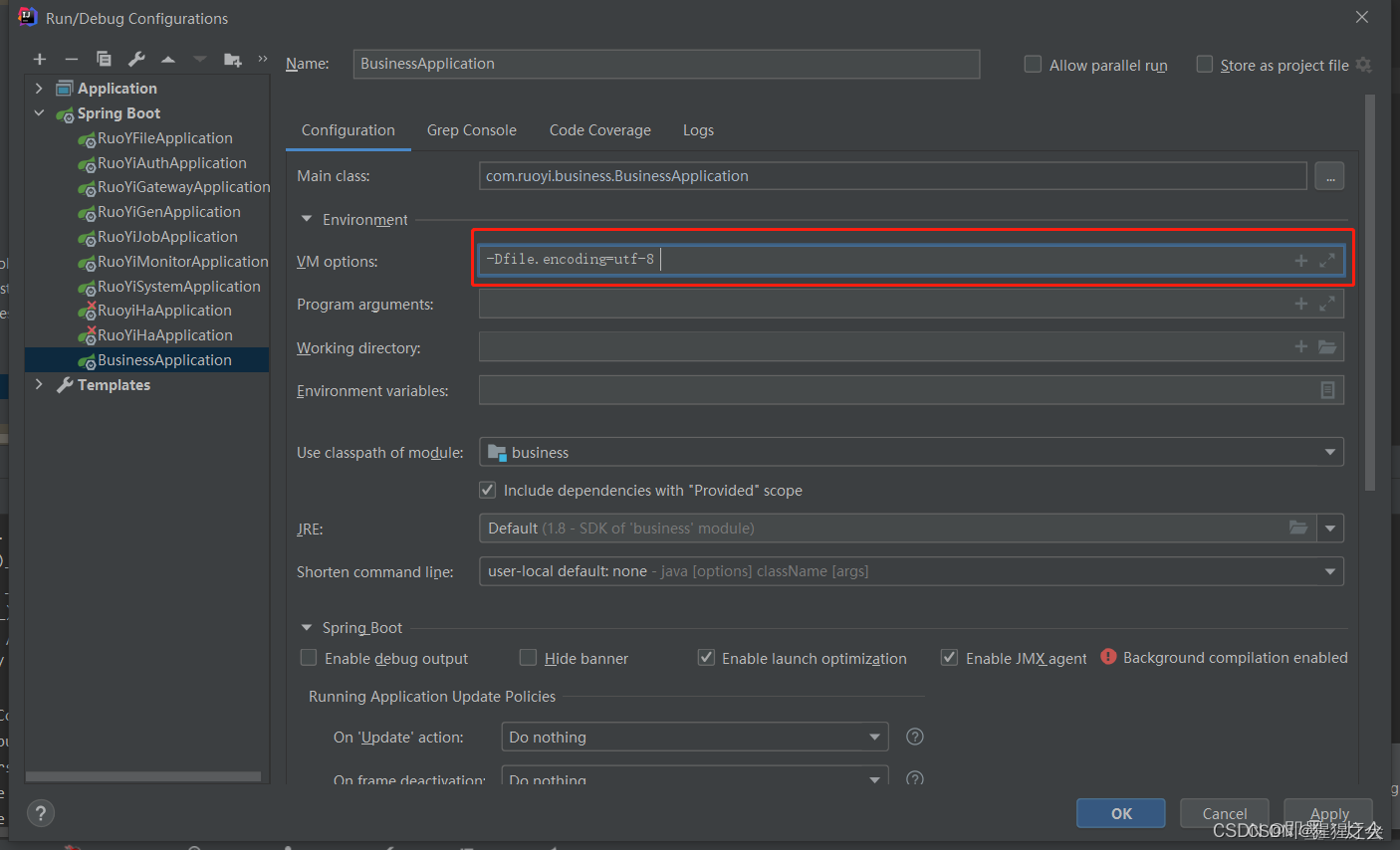
Task: Toggle Include dependencies with "Provided" scope
Action: (x=487, y=490)
